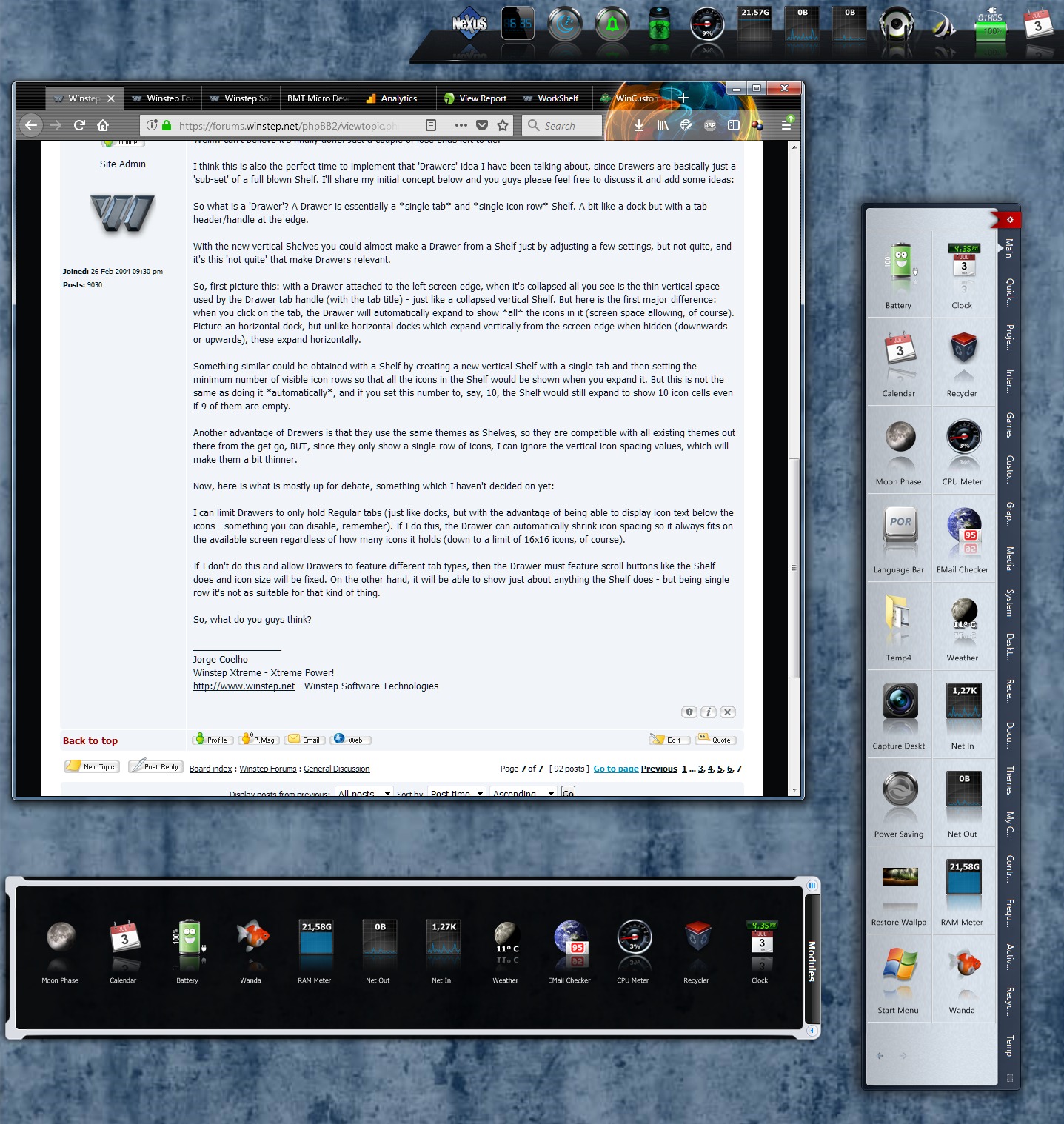This screenshot has height=1124, width=1064.
Task: Open the 9% CPU gauge in the top dock
Action: (707, 24)
